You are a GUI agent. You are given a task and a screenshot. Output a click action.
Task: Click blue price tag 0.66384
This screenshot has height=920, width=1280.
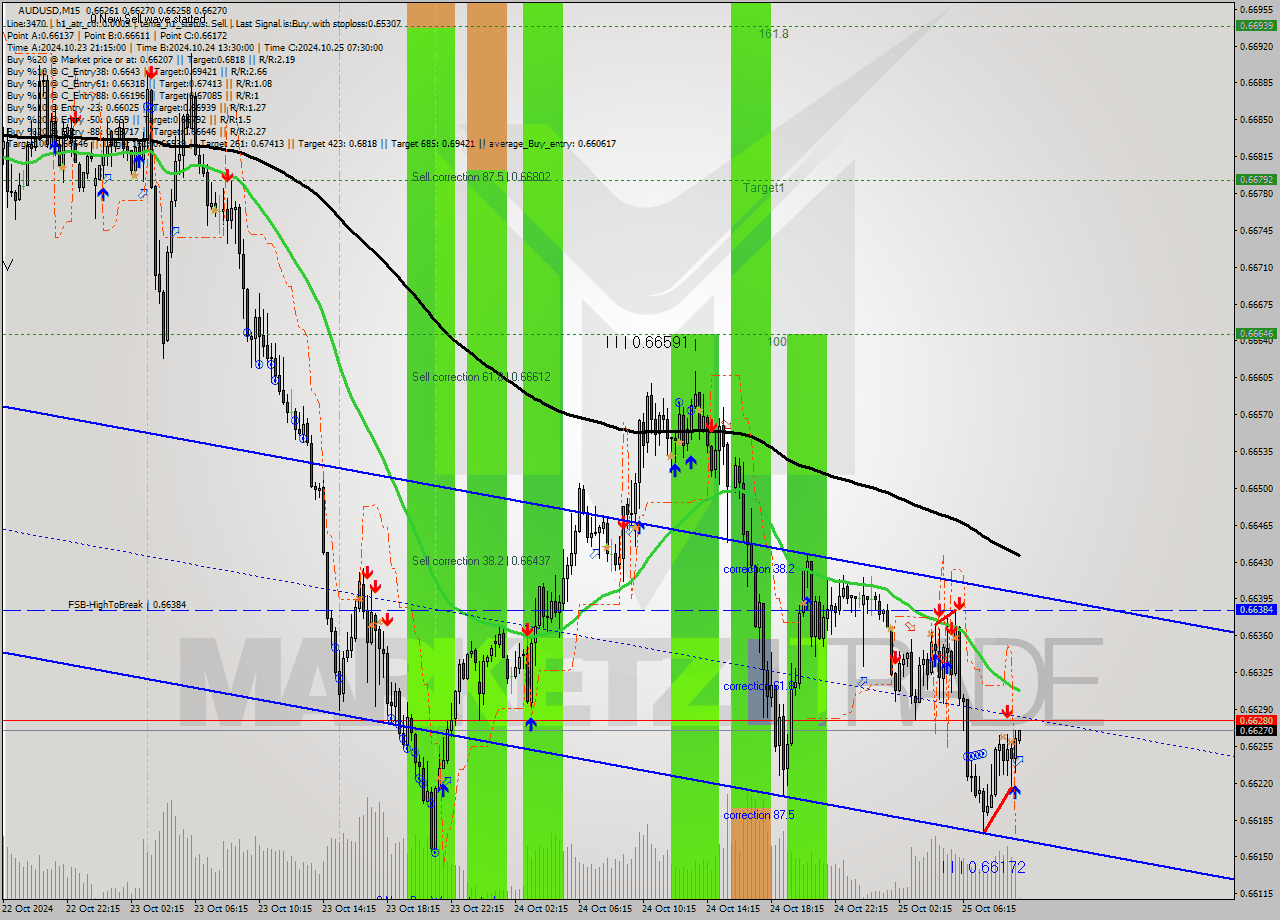1255,609
